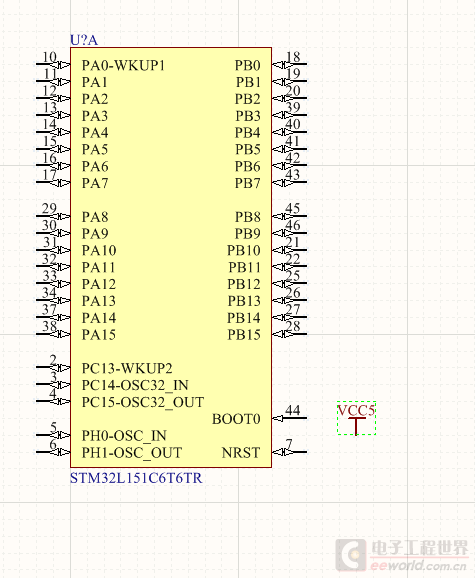Screen dimensions: 475x578
Task: Select pin label PH1-OSC_OUT
Action: [132, 453]
